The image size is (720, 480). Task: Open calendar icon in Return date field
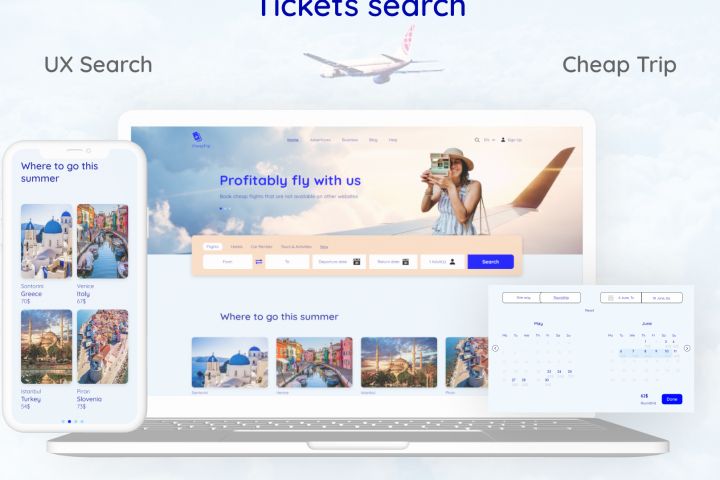pyautogui.click(x=405, y=262)
